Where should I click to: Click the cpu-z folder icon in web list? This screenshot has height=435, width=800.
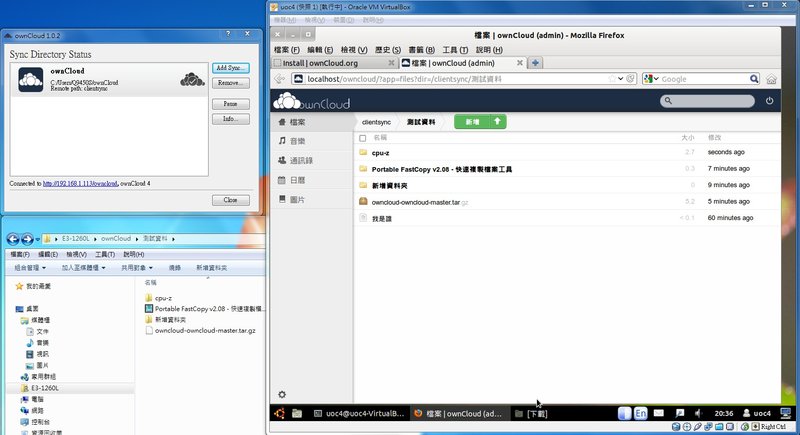coord(363,152)
